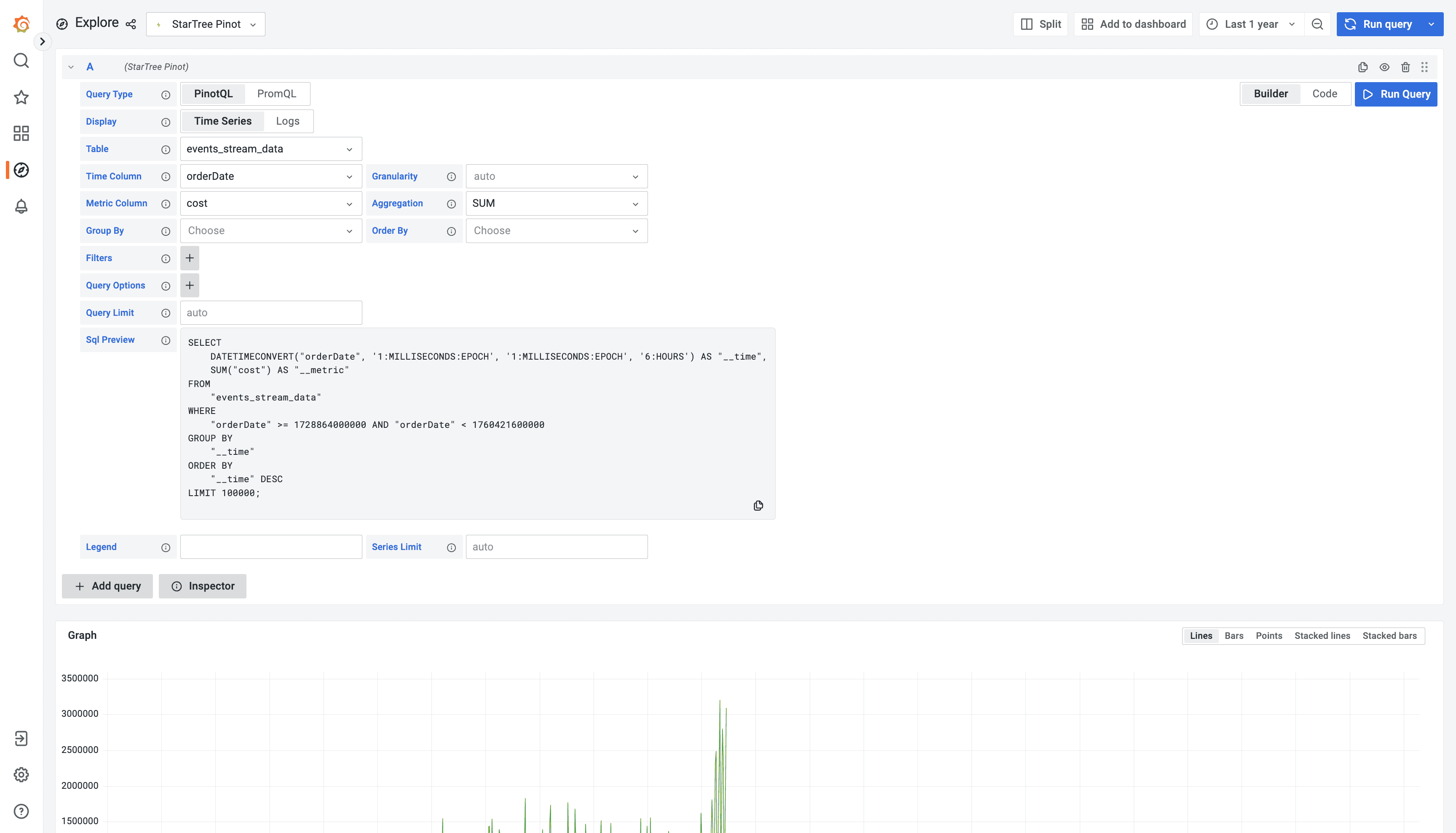This screenshot has width=1456, height=833.
Task: Select Points graph style
Action: 1269,635
